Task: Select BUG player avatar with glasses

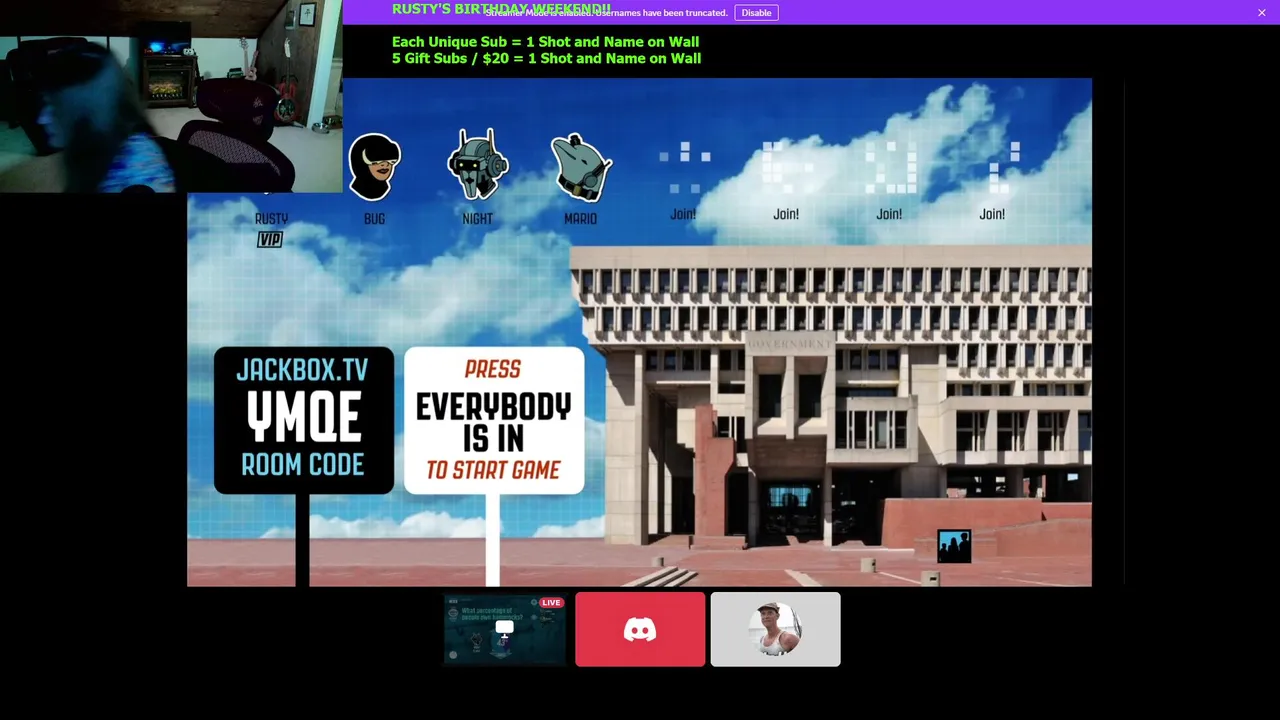Action: [x=375, y=166]
